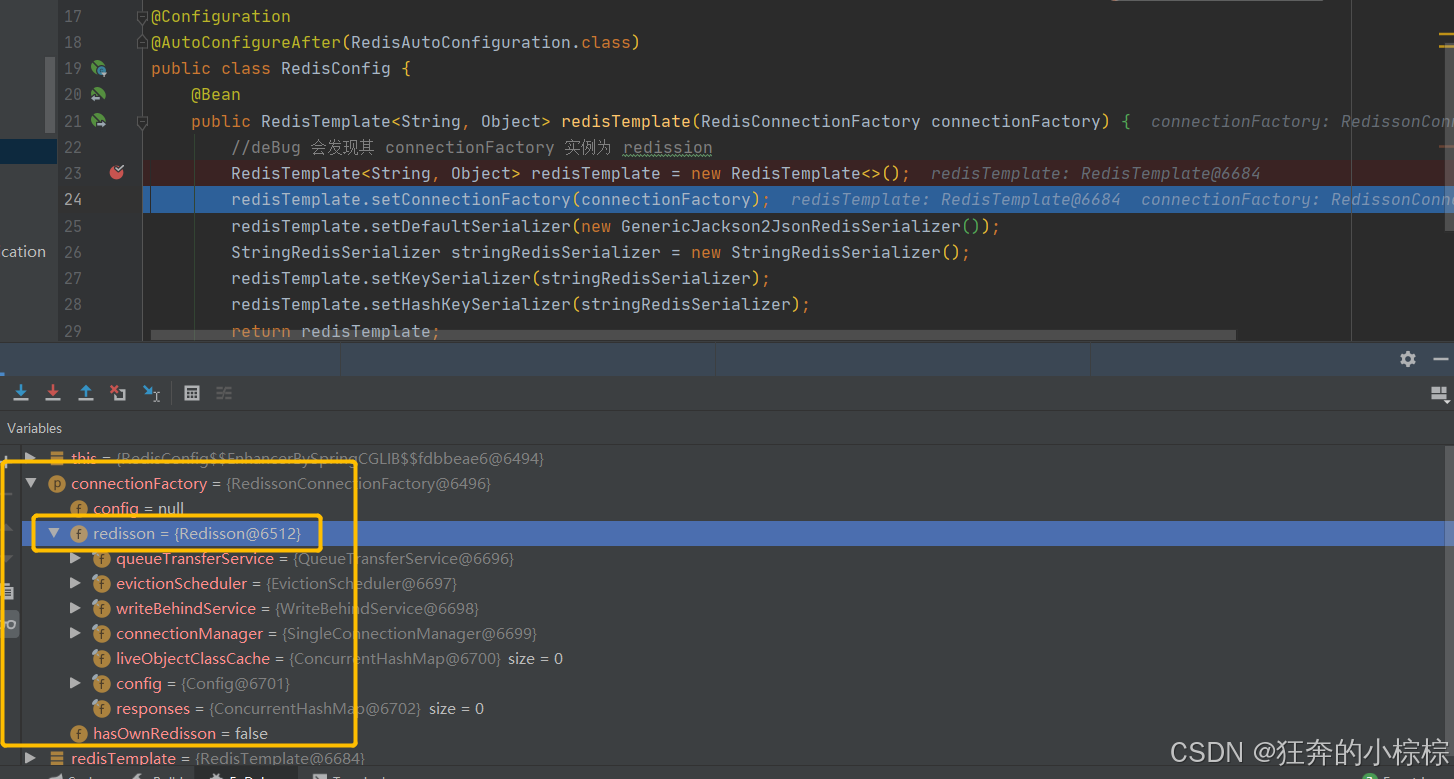Click the @Bean annotation on line 20
Screen dimensions: 1454x779
click(x=216, y=95)
